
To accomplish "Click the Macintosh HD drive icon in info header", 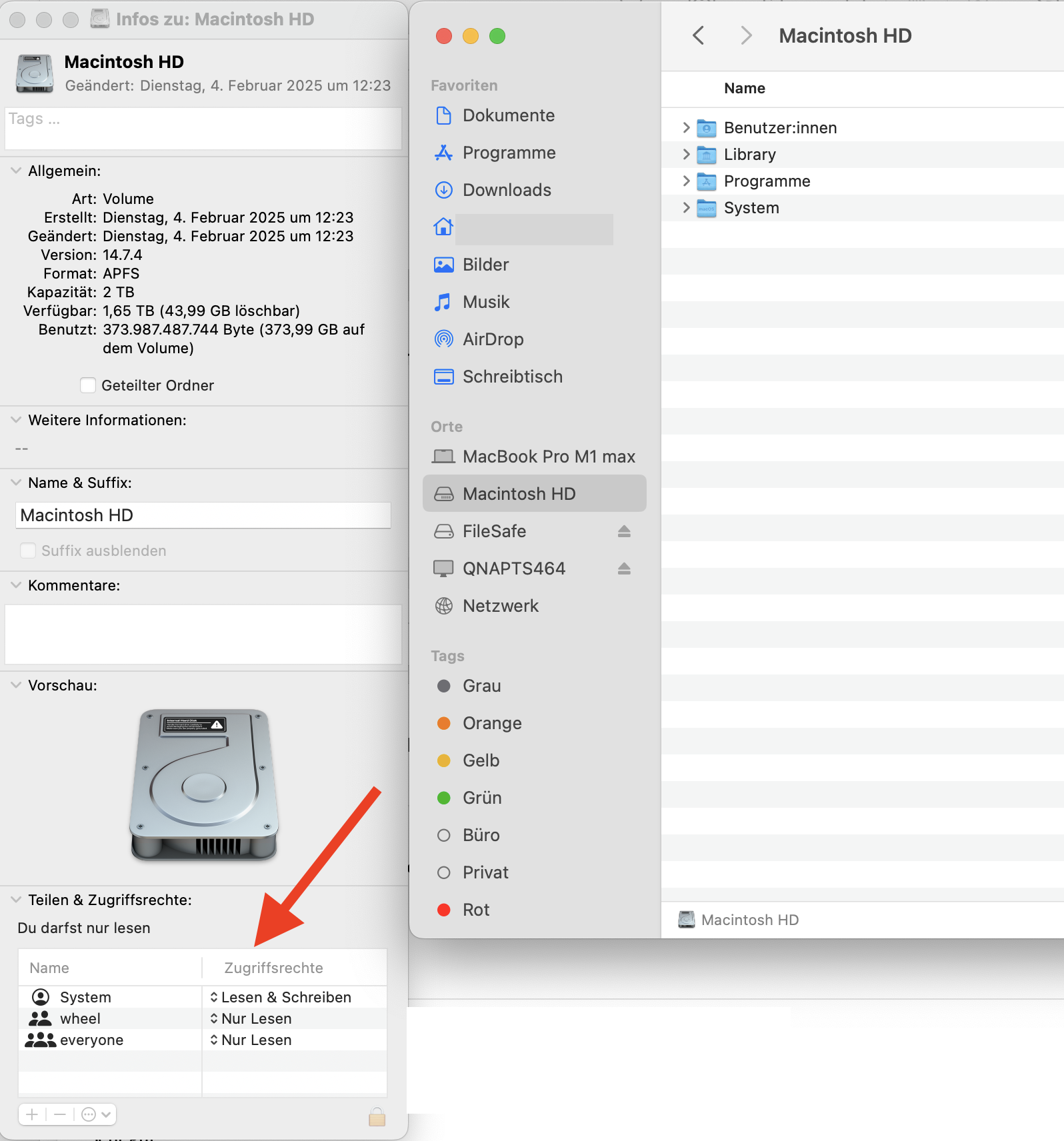I will tap(35, 73).
